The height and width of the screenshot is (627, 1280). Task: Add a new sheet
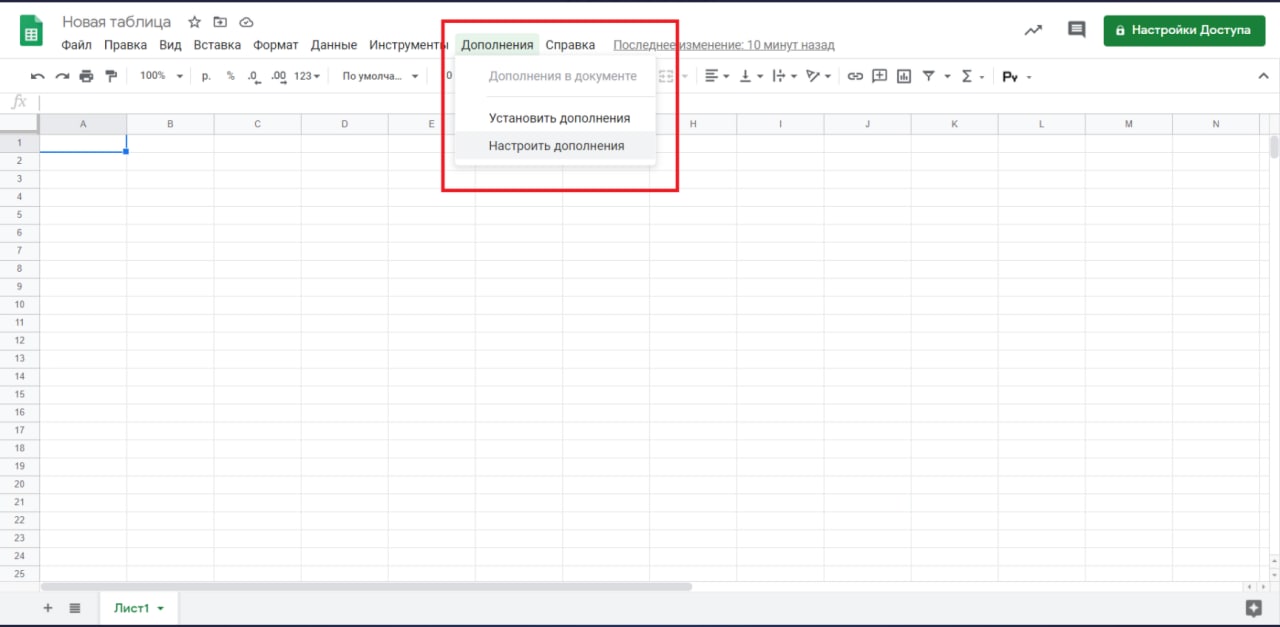47,608
